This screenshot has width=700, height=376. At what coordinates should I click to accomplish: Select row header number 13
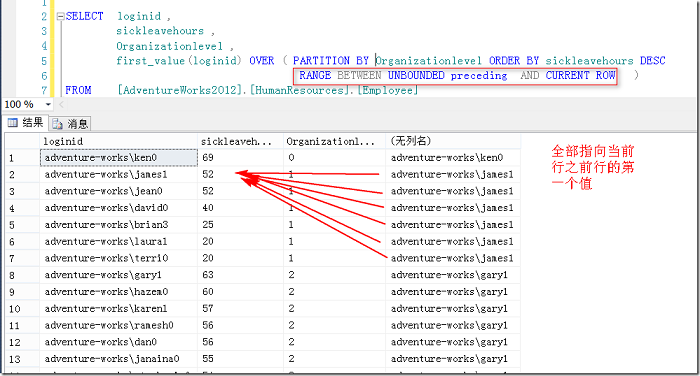(22, 359)
